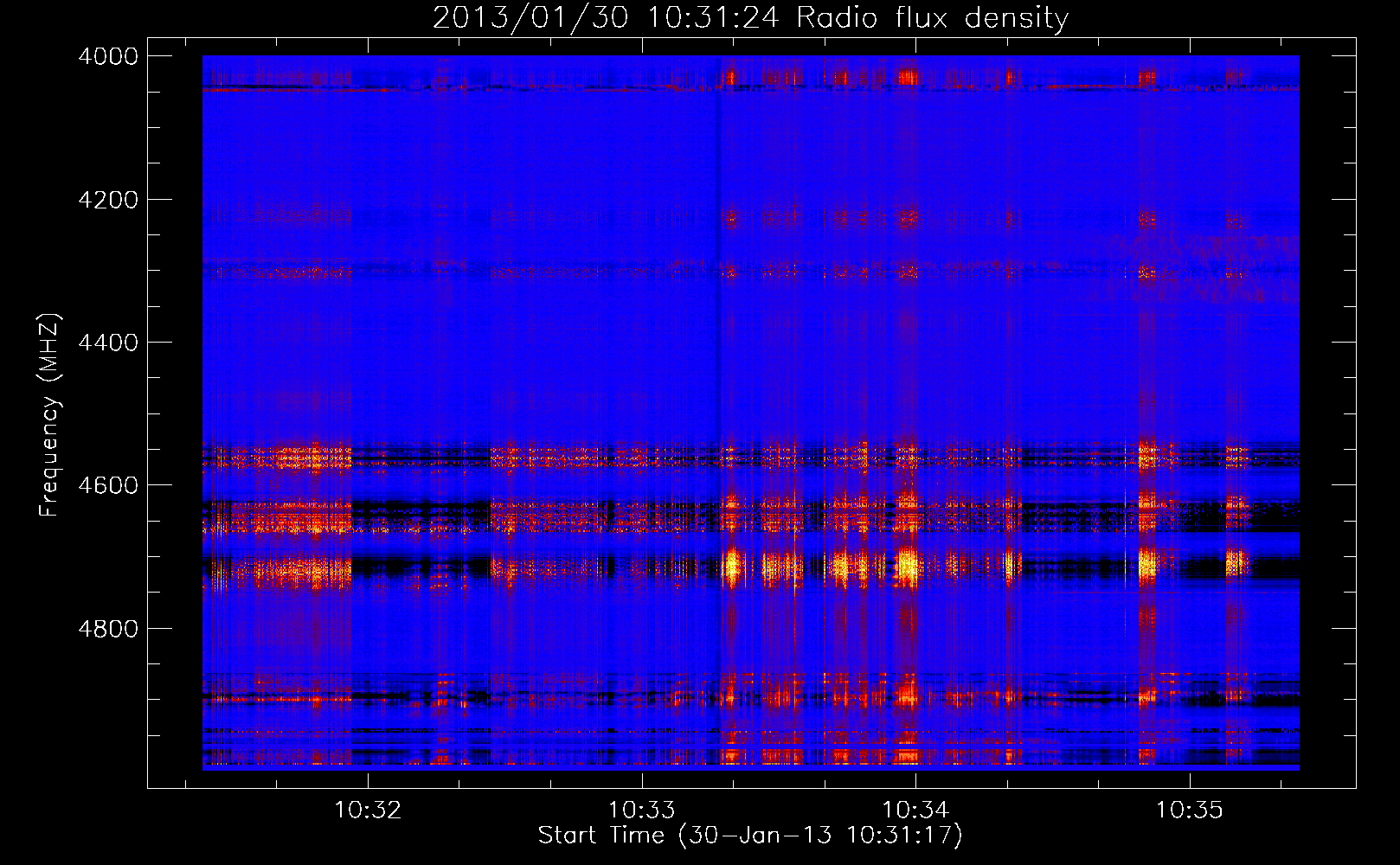The height and width of the screenshot is (865, 1400).
Task: Select the 4000 frequency axis label
Action: (x=108, y=56)
